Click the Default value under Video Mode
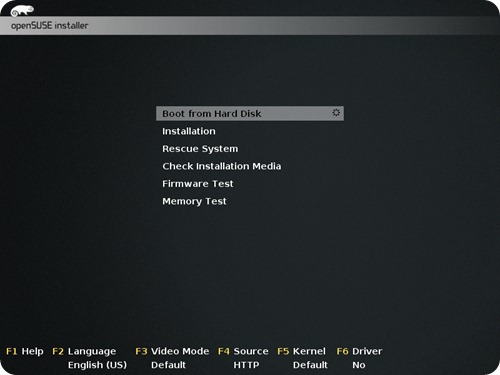Image resolution: width=500 pixels, height=375 pixels. 168,365
